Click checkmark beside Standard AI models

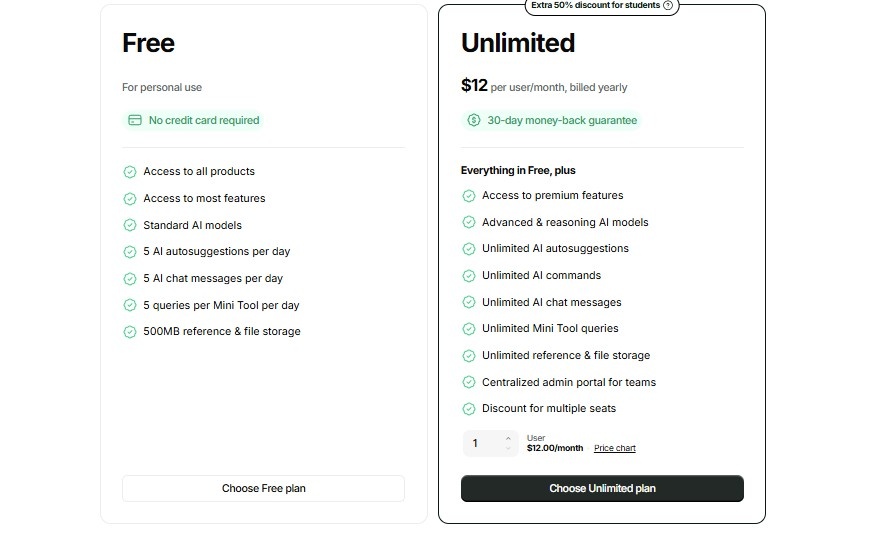[x=130, y=225]
